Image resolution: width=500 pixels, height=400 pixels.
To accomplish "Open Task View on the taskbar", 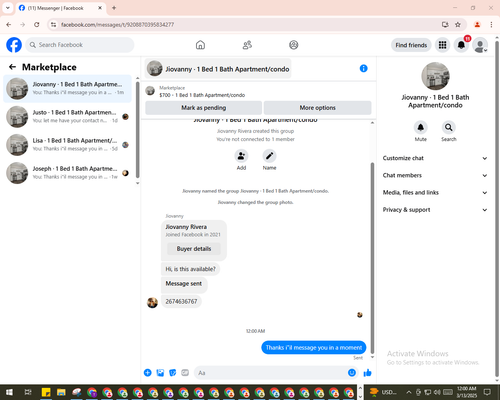I will (x=28, y=392).
